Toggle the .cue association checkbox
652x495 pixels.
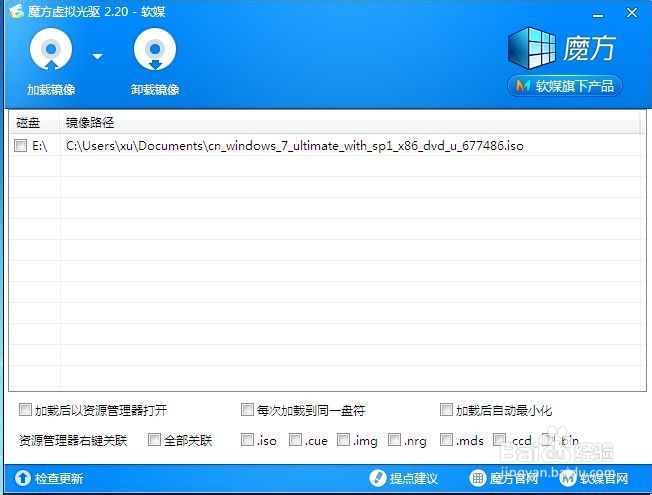pyautogui.click(x=295, y=440)
